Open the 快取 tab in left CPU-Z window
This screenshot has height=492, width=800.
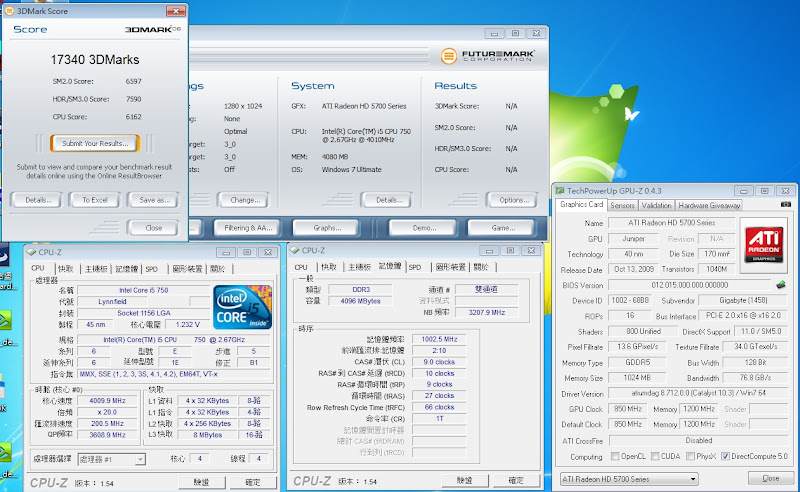tap(65, 269)
